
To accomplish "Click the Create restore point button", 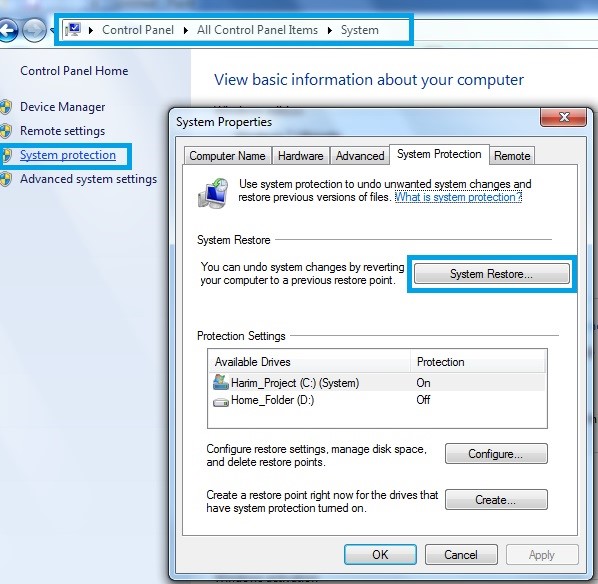I will [x=496, y=500].
